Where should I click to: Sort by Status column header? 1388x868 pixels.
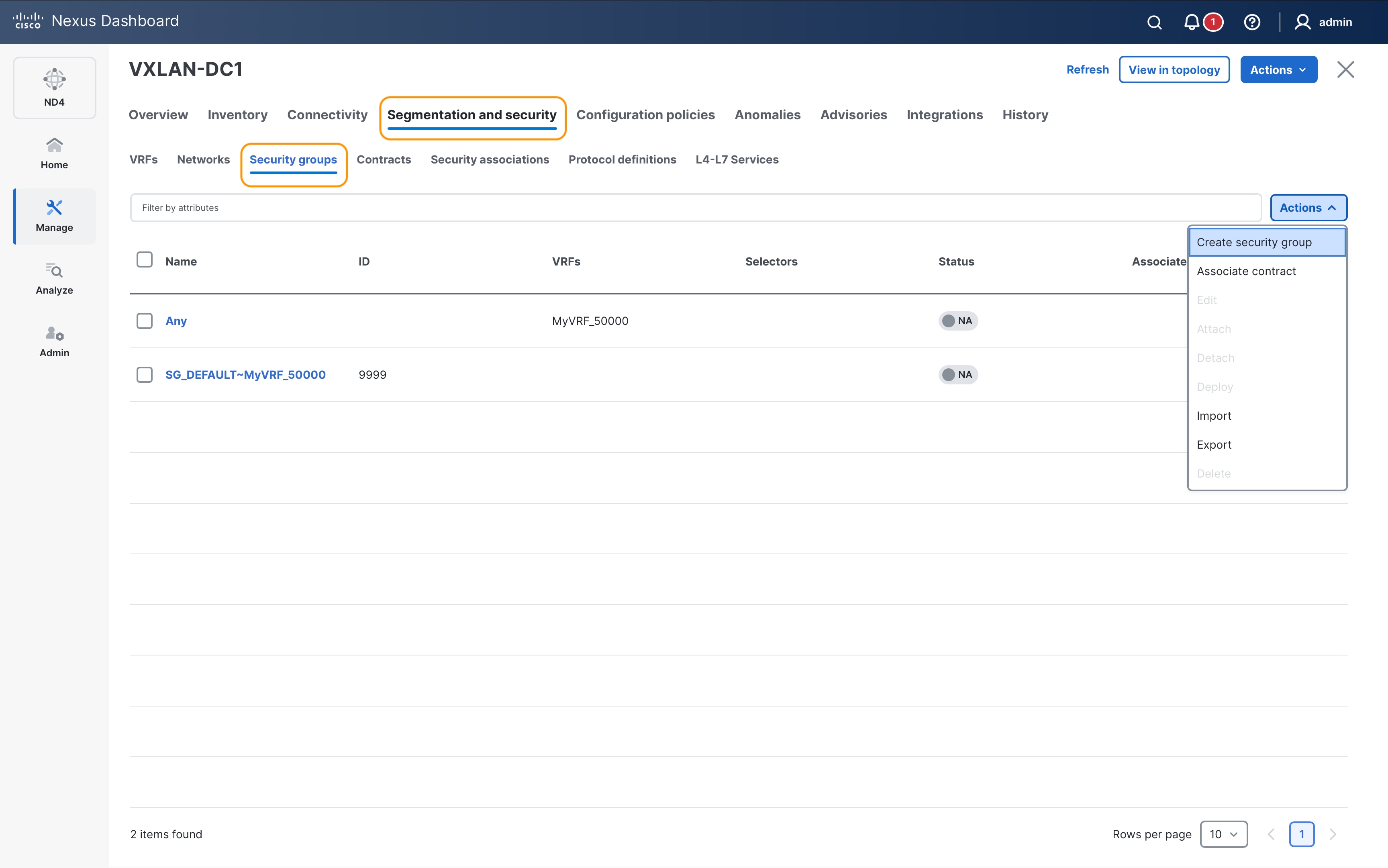[956, 262]
